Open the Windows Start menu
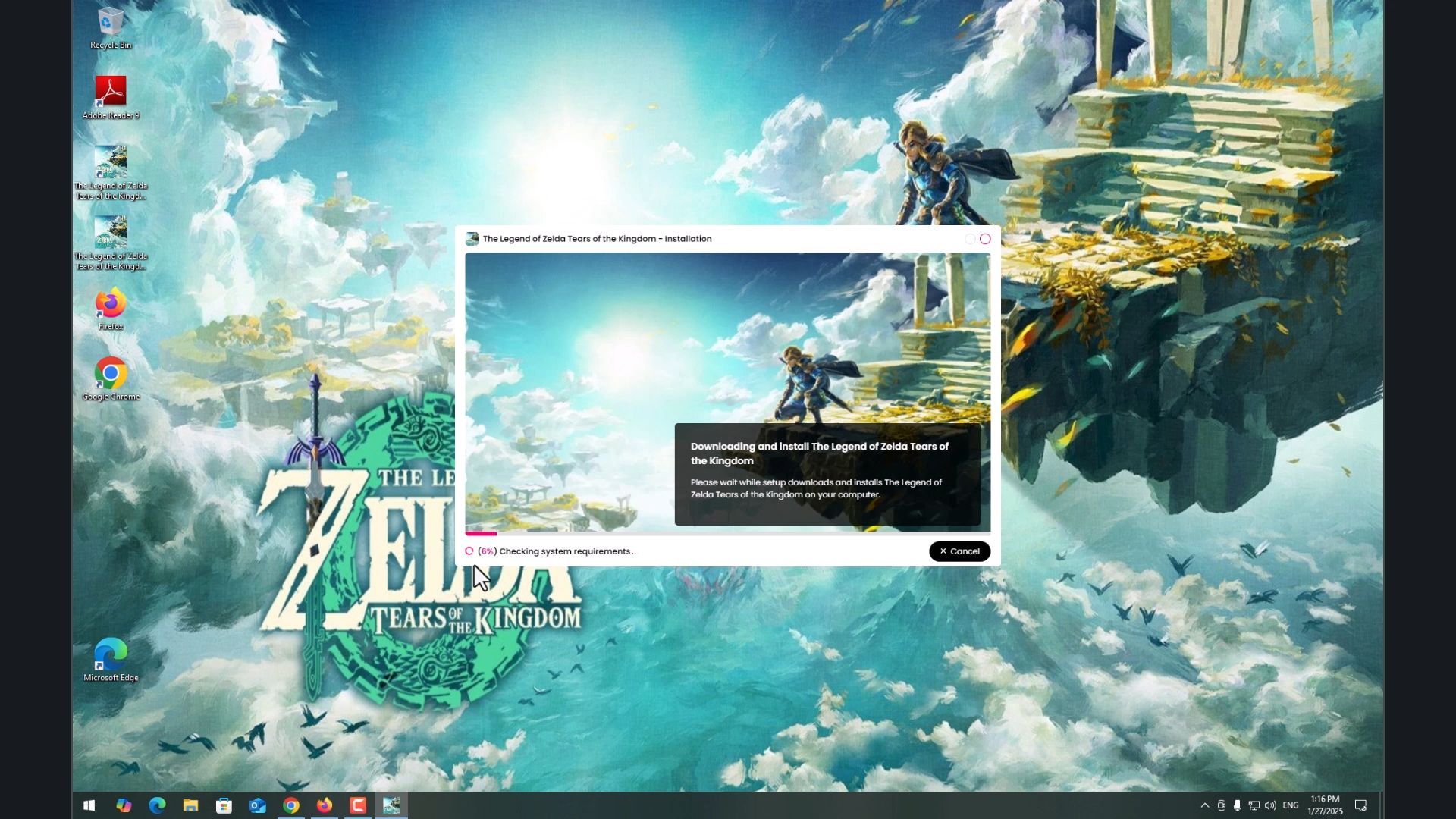 [89, 805]
